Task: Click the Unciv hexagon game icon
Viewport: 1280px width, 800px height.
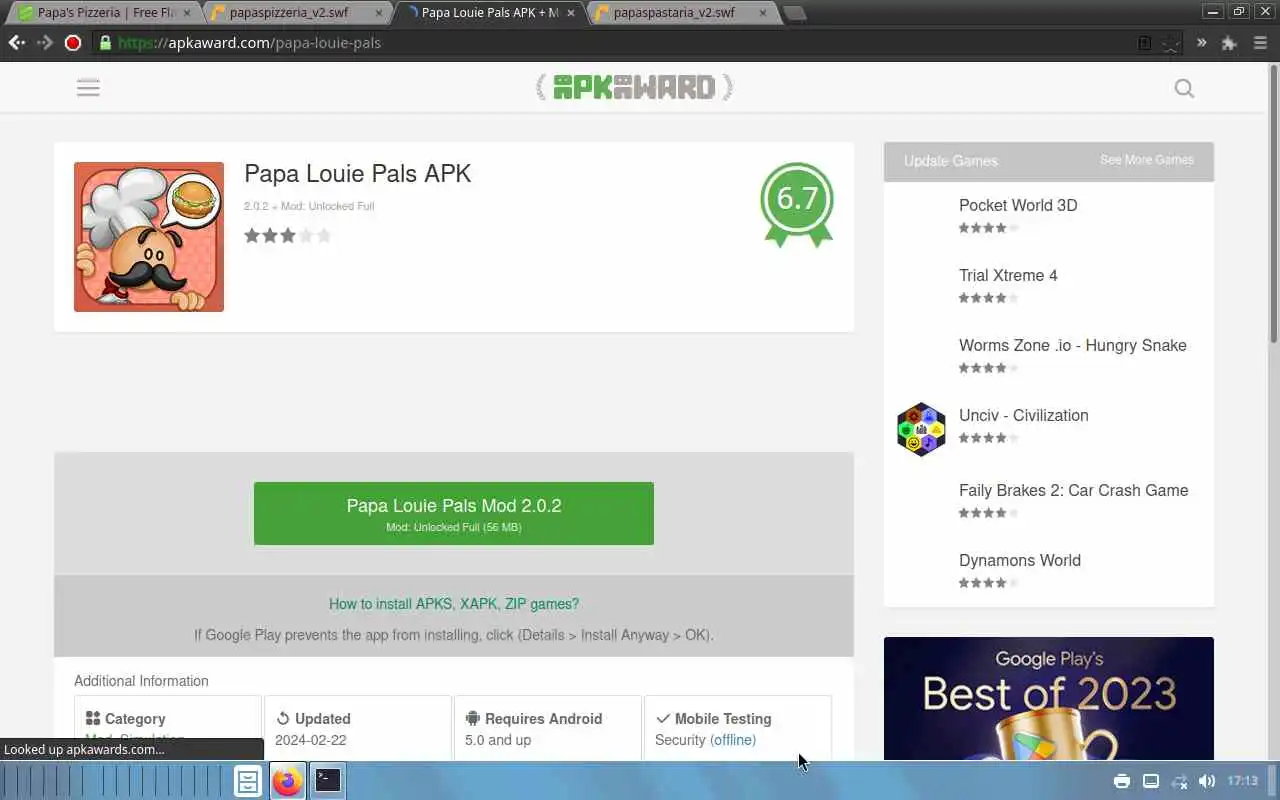Action: point(921,430)
